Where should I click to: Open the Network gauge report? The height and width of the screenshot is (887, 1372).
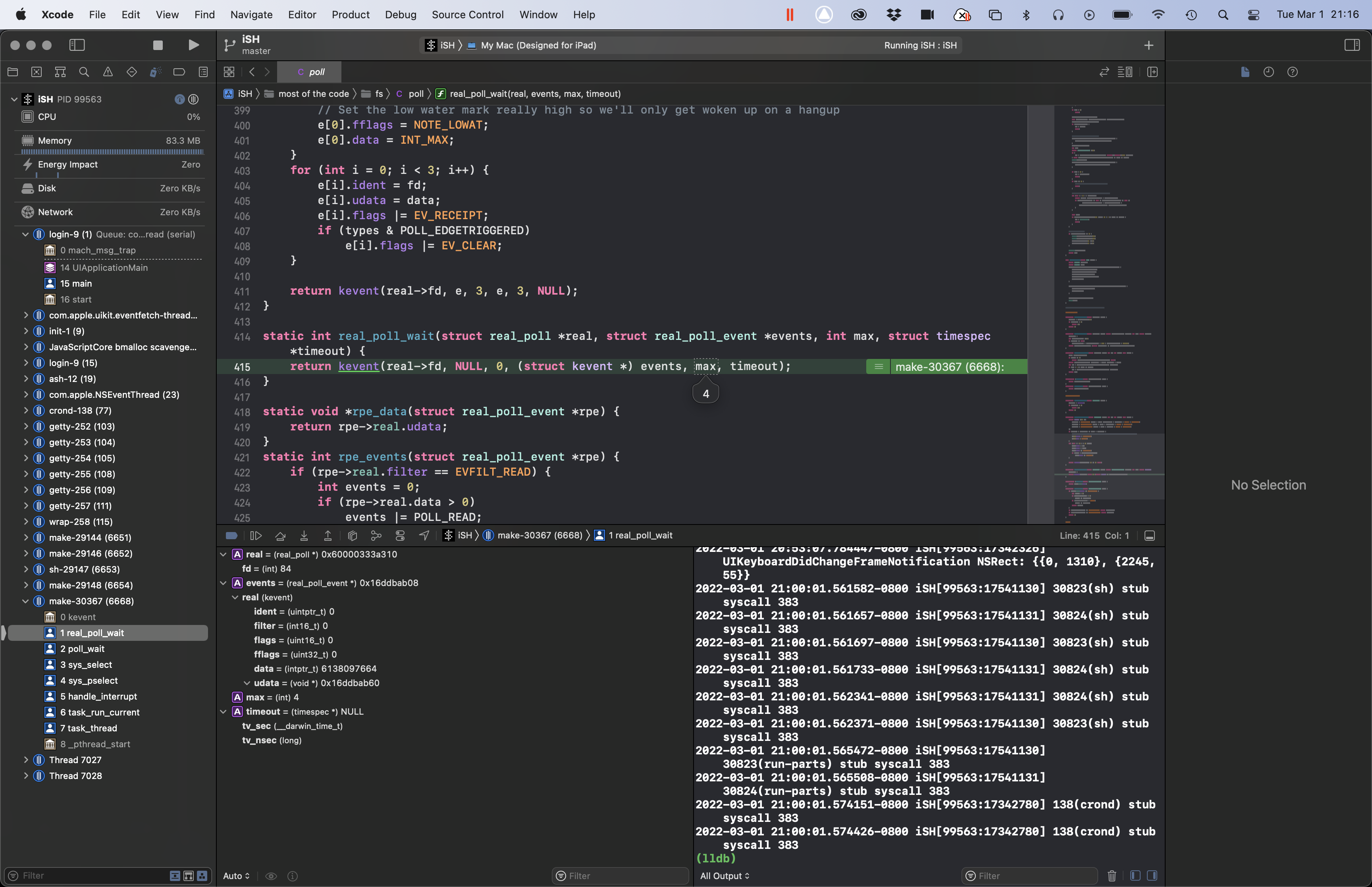click(110, 212)
